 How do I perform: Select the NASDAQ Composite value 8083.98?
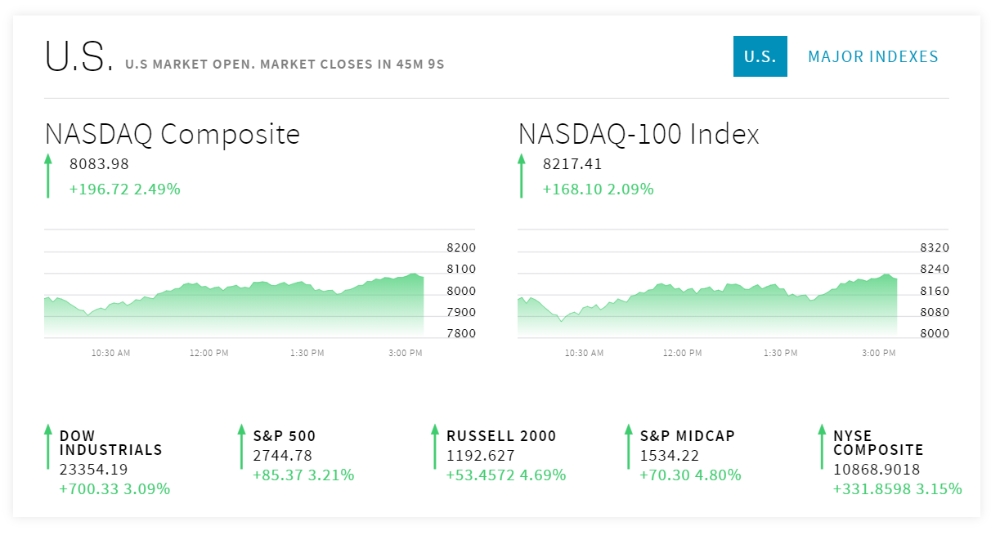(99, 164)
